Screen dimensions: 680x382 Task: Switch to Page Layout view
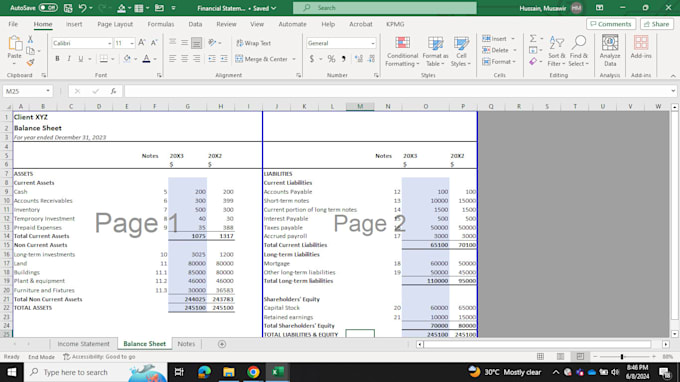[560, 356]
